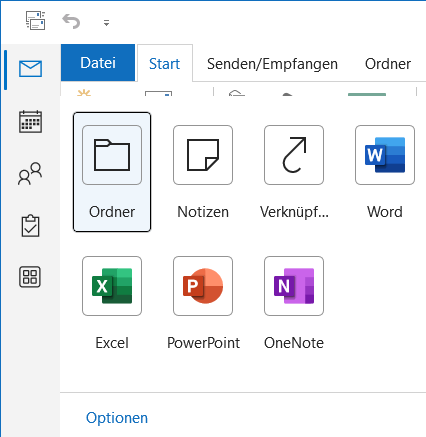Open the Tasks clipboard view

[x=30, y=226]
